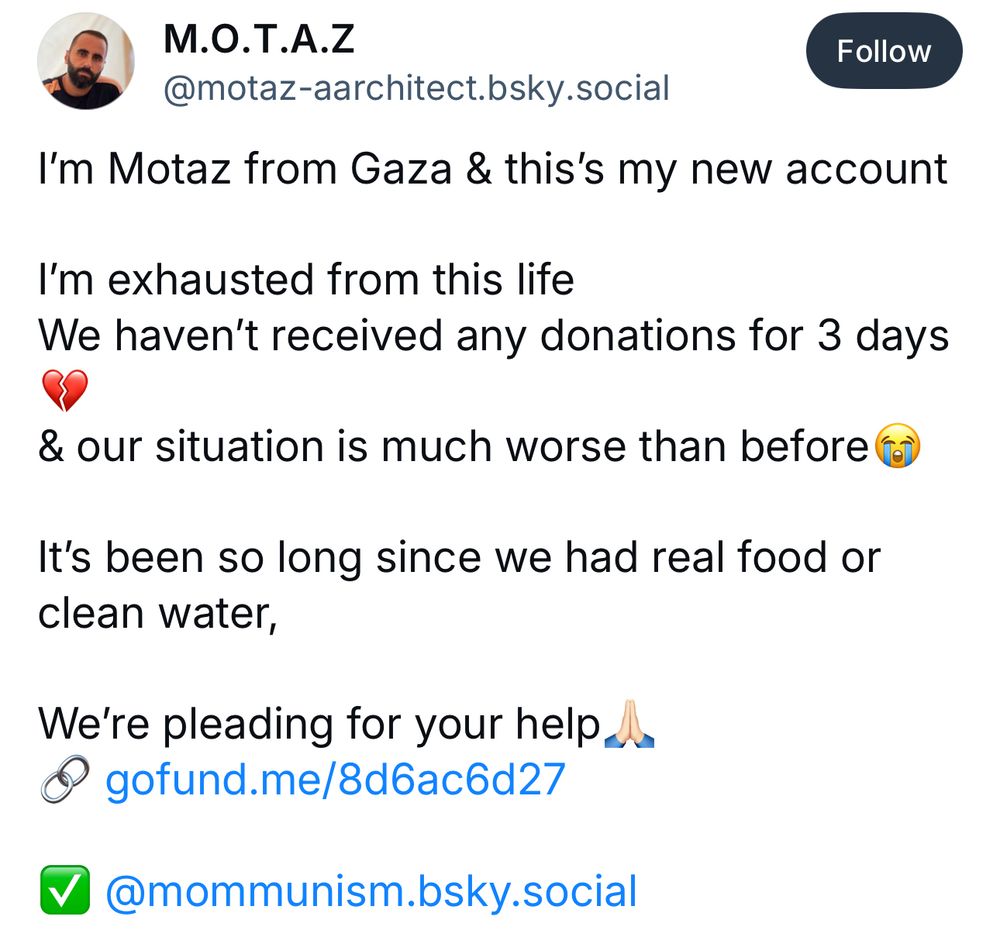Click the "It's been so long since" line
Screen dimensions: 1000x940
point(458,558)
